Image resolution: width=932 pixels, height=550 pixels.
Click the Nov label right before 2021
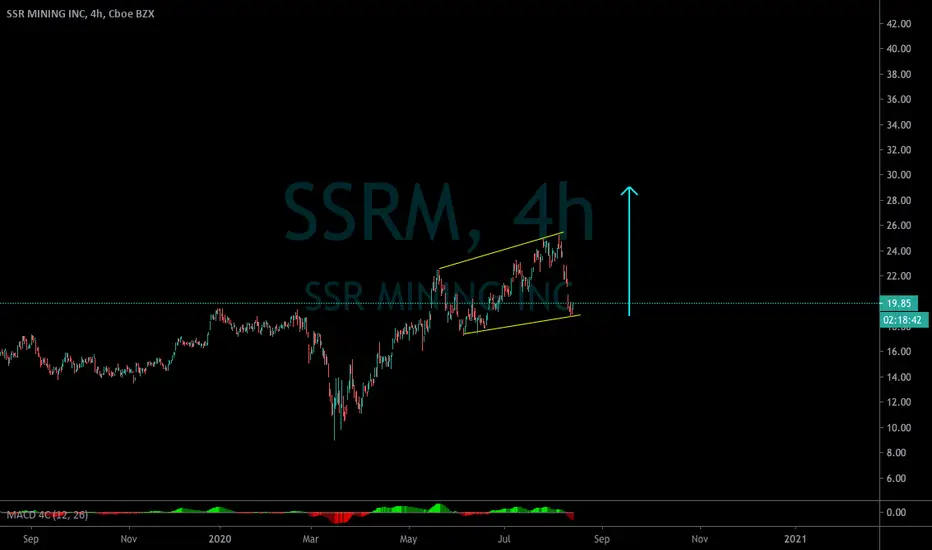pyautogui.click(x=700, y=539)
